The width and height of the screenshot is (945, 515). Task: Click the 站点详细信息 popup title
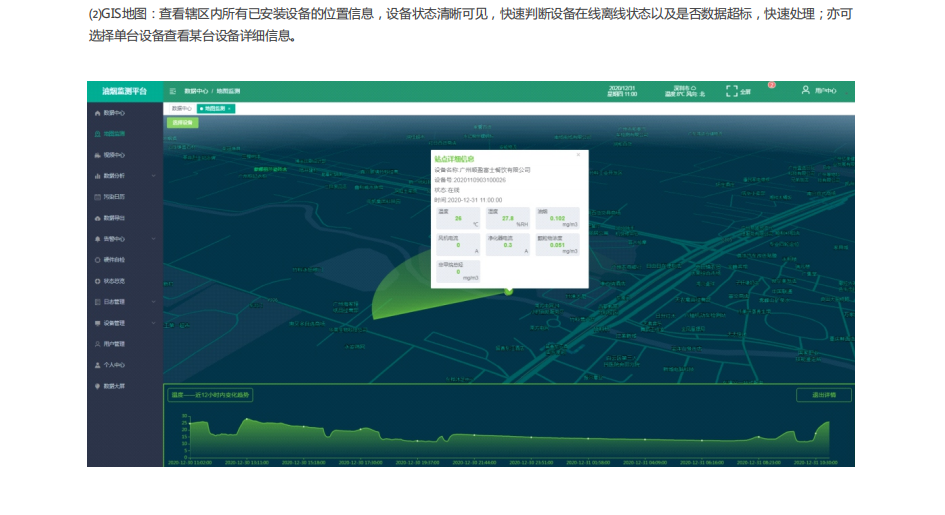(454, 159)
